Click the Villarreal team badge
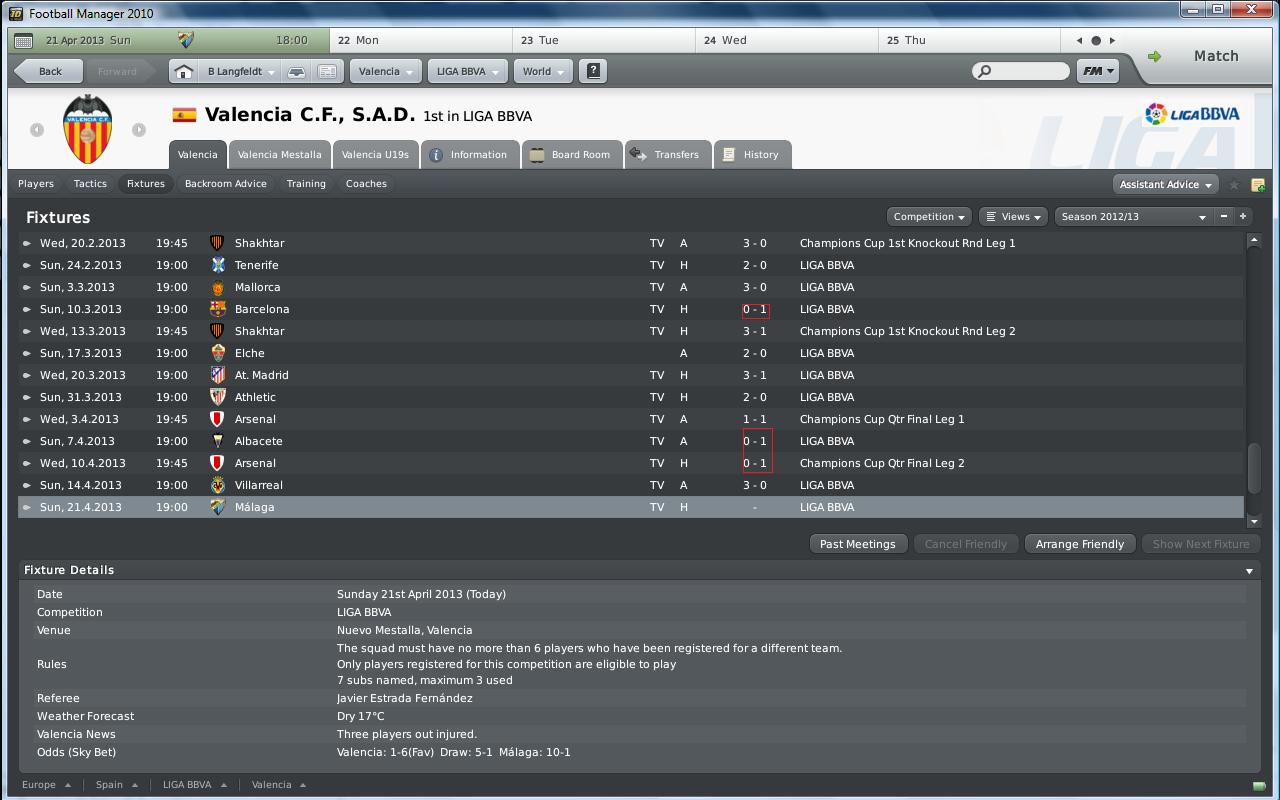1280x800 pixels. click(218, 485)
